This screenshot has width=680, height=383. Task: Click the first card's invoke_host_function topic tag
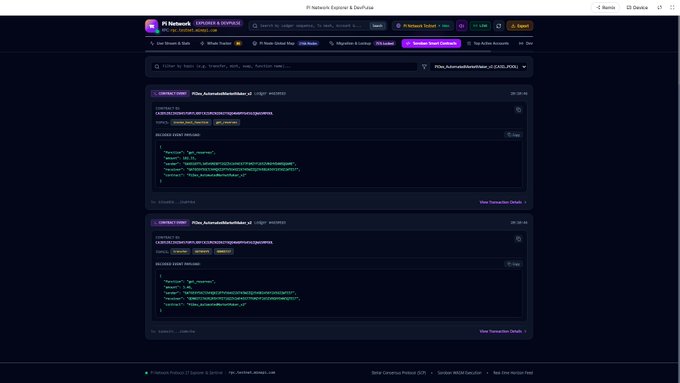point(191,122)
